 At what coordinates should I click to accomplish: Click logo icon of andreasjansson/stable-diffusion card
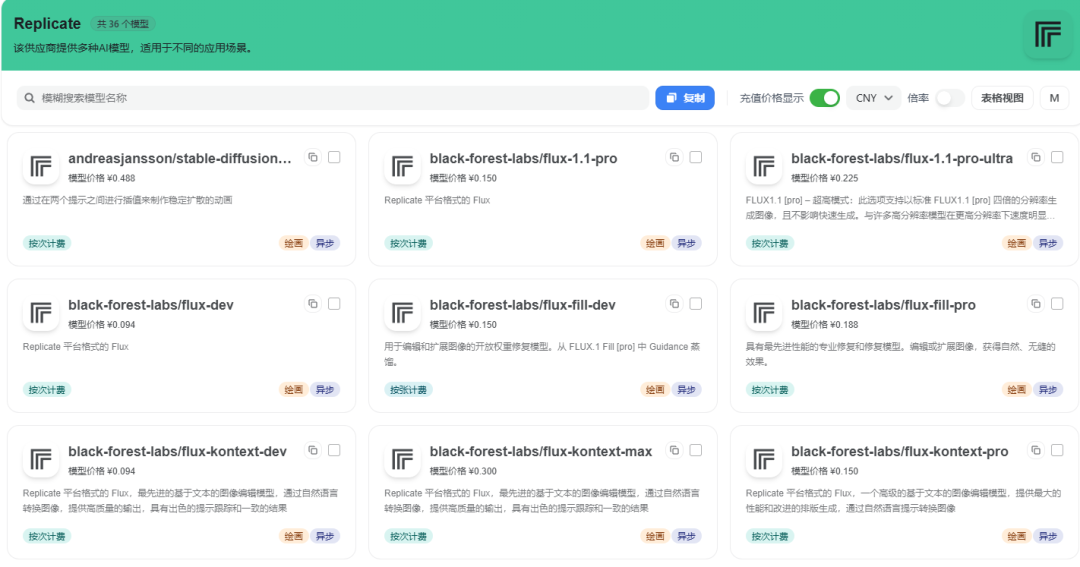click(x=41, y=167)
